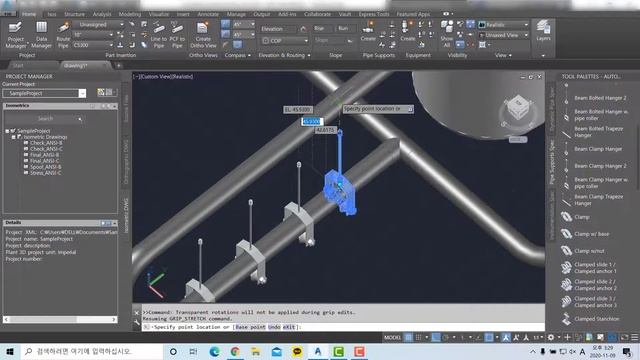The width and height of the screenshot is (640, 360).
Task: Toggle the first compass button in ribbon
Action: pos(225,24)
